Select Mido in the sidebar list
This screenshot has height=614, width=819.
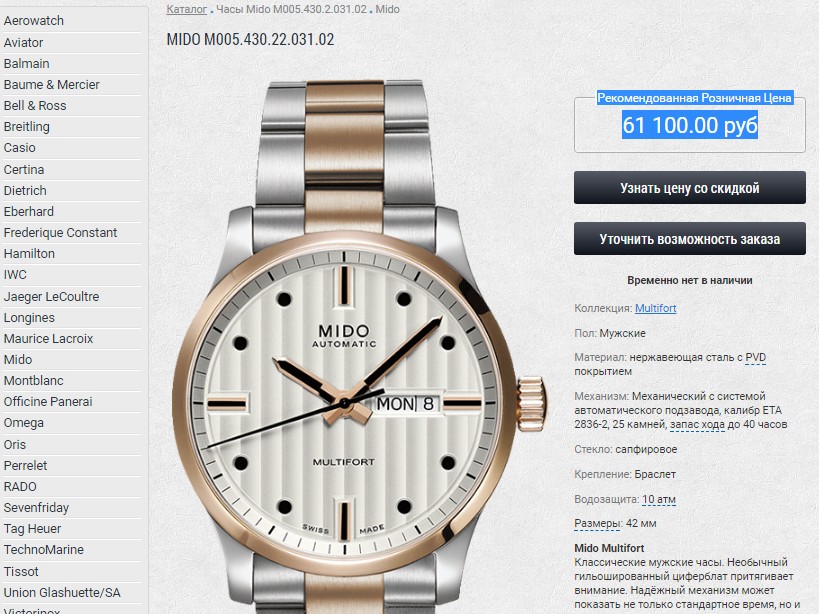point(18,360)
